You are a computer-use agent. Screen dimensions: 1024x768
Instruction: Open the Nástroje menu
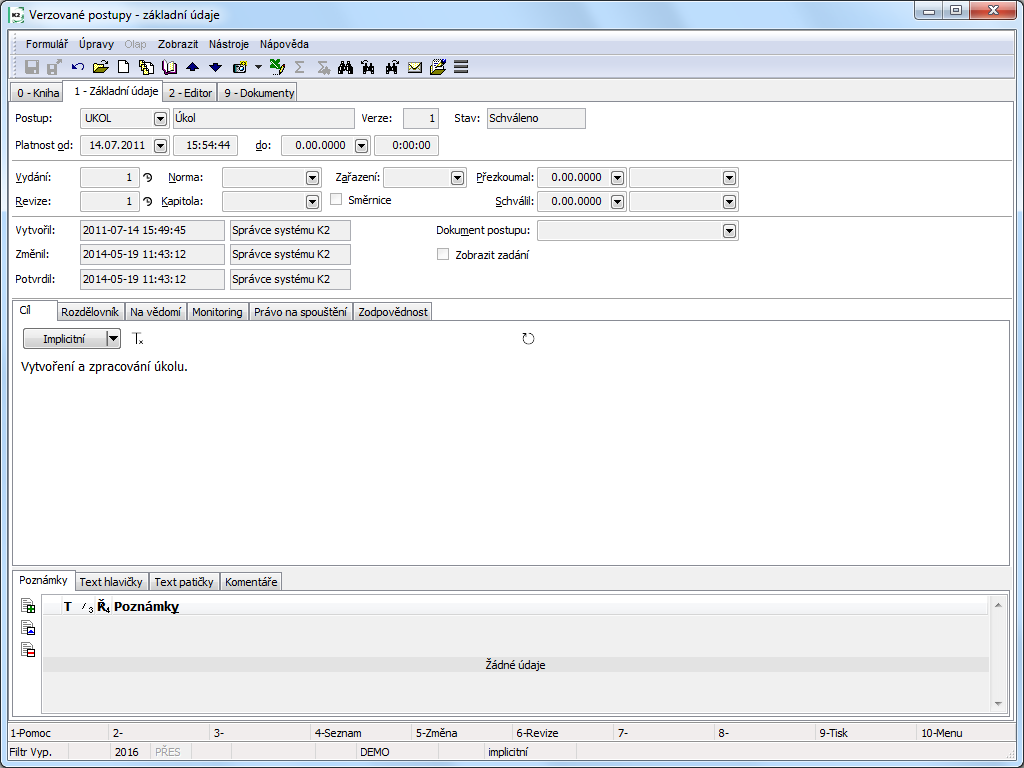pyautogui.click(x=229, y=44)
